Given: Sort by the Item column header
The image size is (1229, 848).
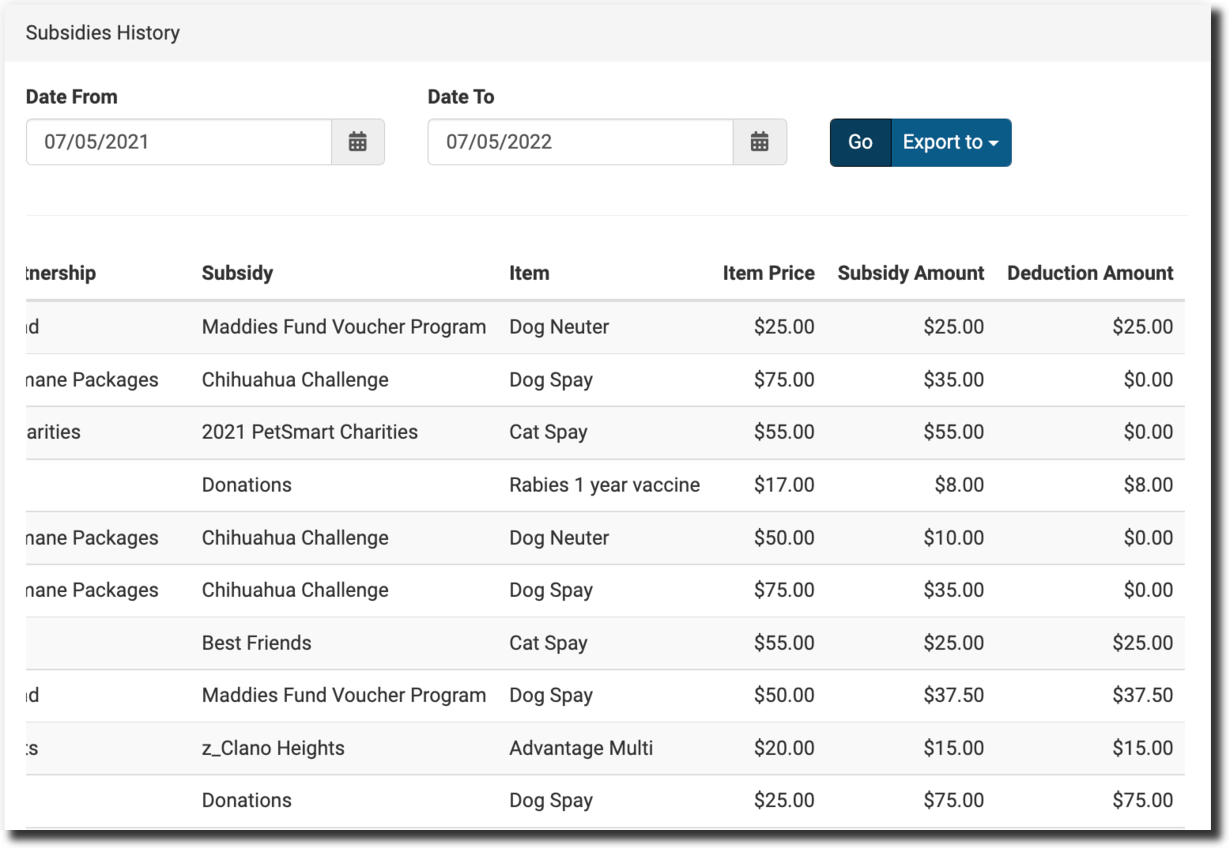Looking at the screenshot, I should tap(529, 273).
